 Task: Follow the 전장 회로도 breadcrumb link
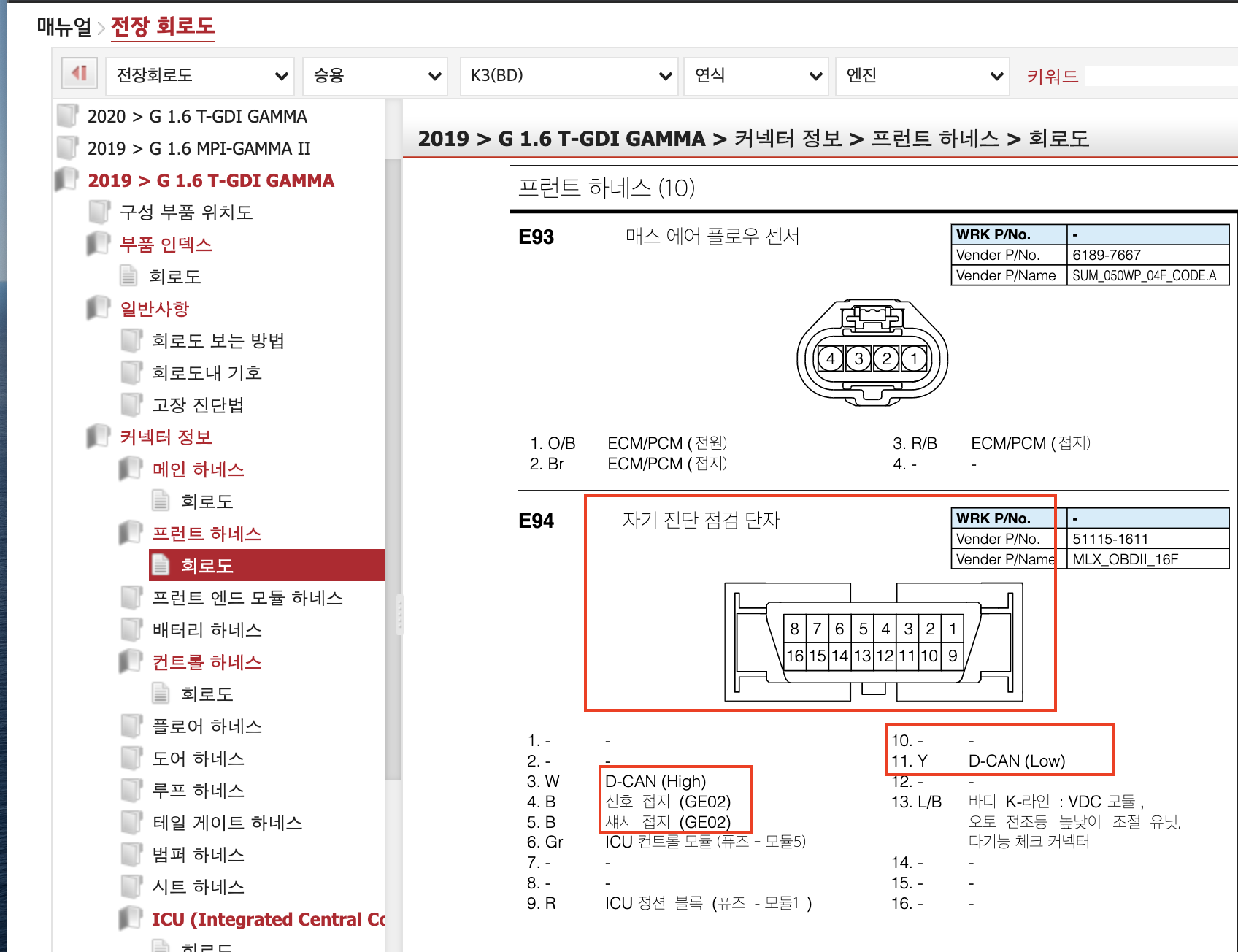coord(162,27)
